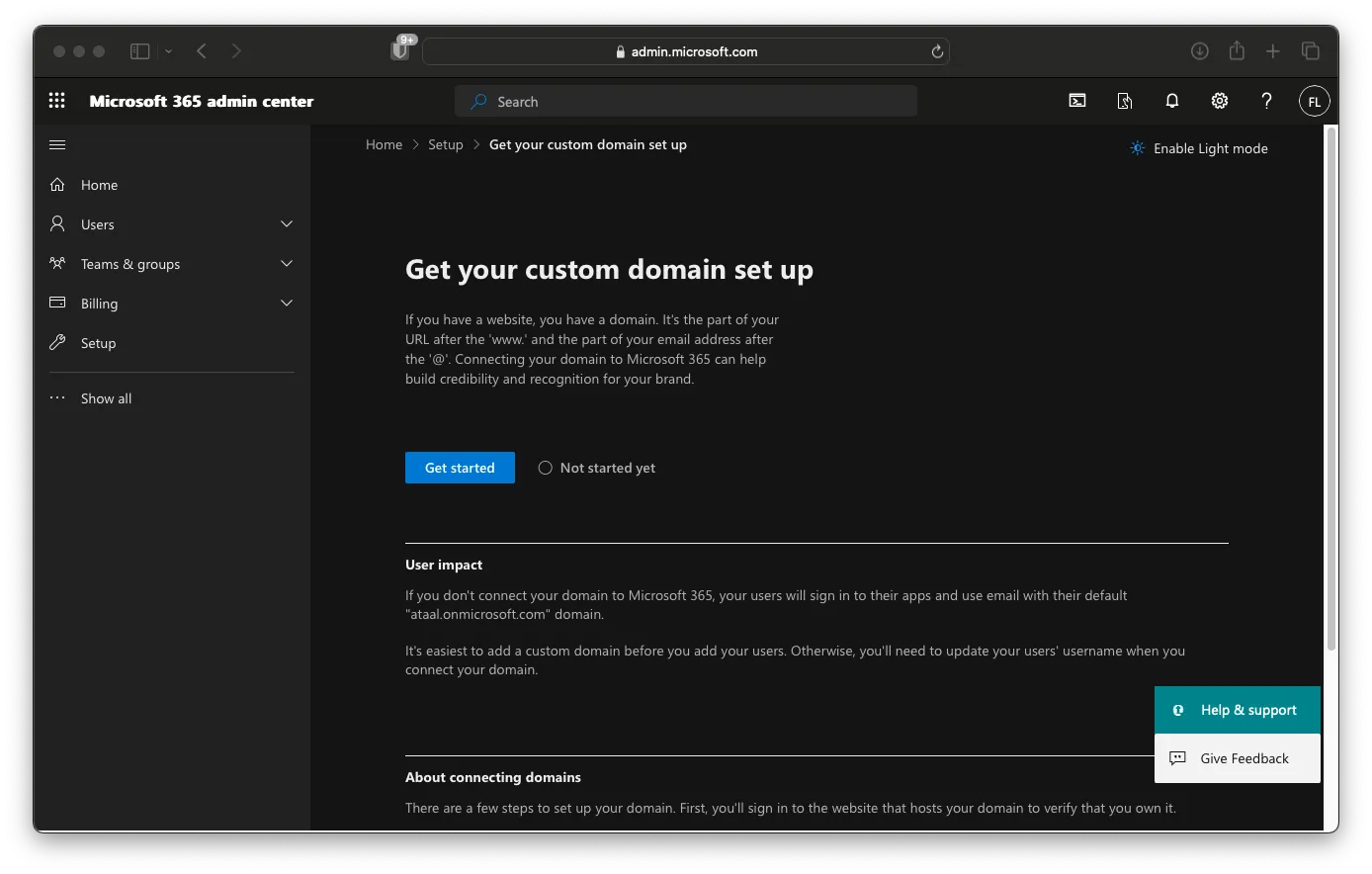Click the search magnifier icon

pyautogui.click(x=479, y=102)
